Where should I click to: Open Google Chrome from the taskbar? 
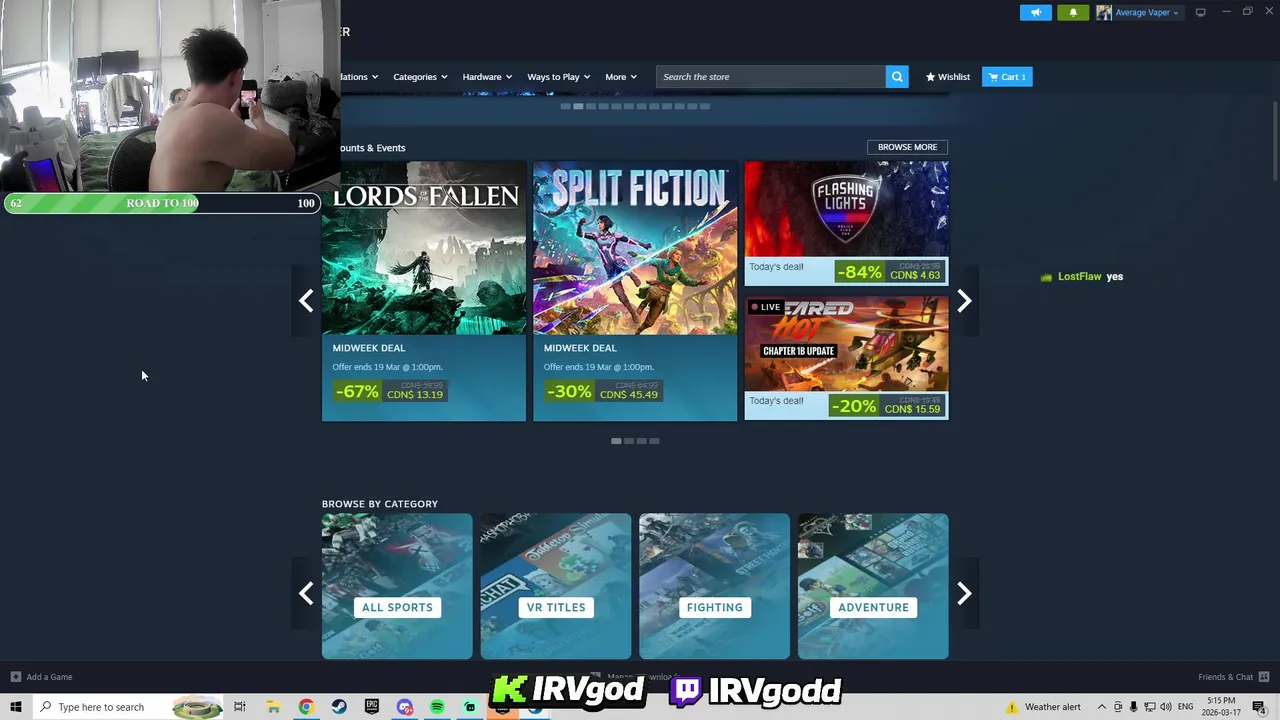pos(306,707)
